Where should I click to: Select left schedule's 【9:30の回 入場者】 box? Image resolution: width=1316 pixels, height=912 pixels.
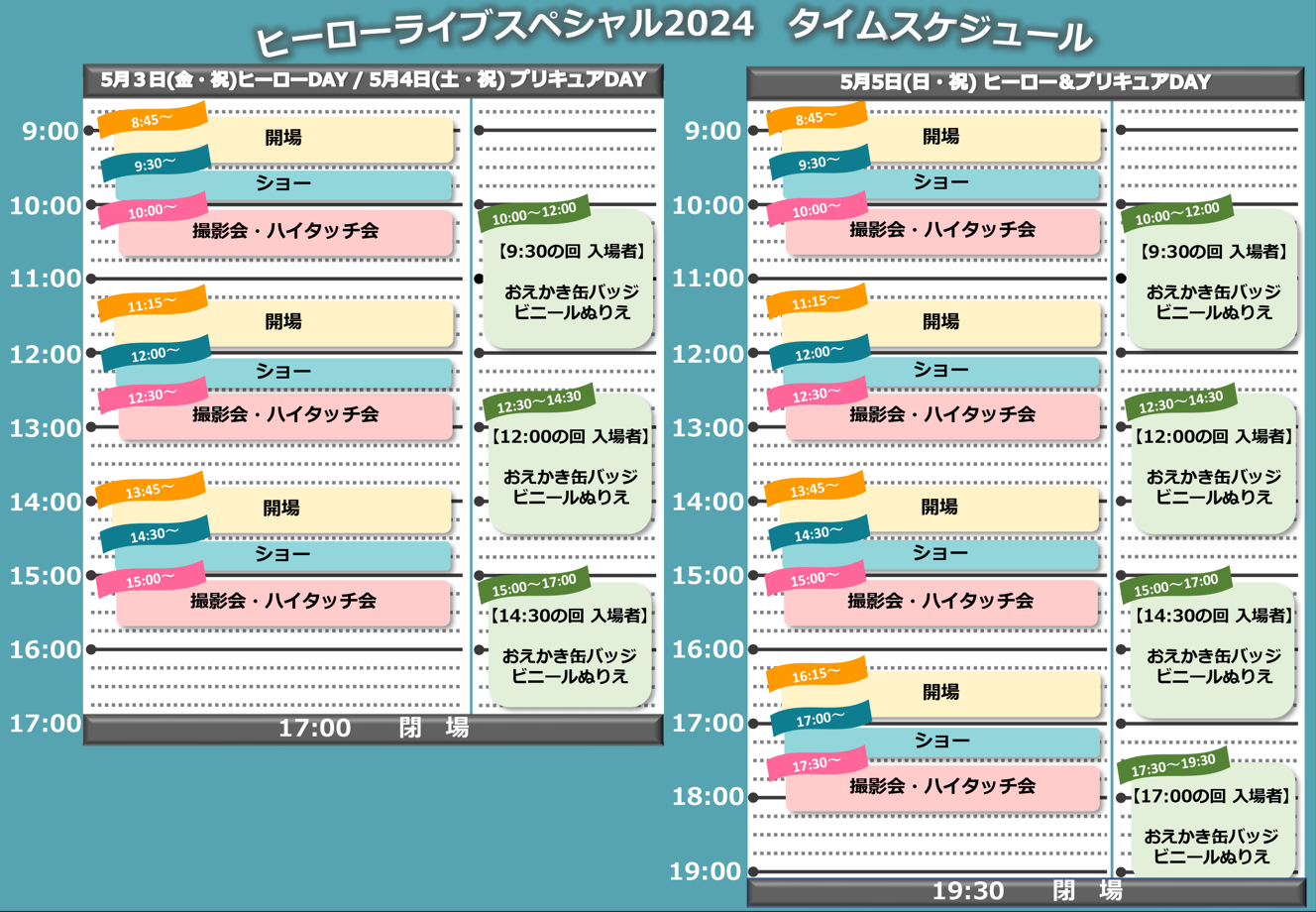click(x=570, y=282)
